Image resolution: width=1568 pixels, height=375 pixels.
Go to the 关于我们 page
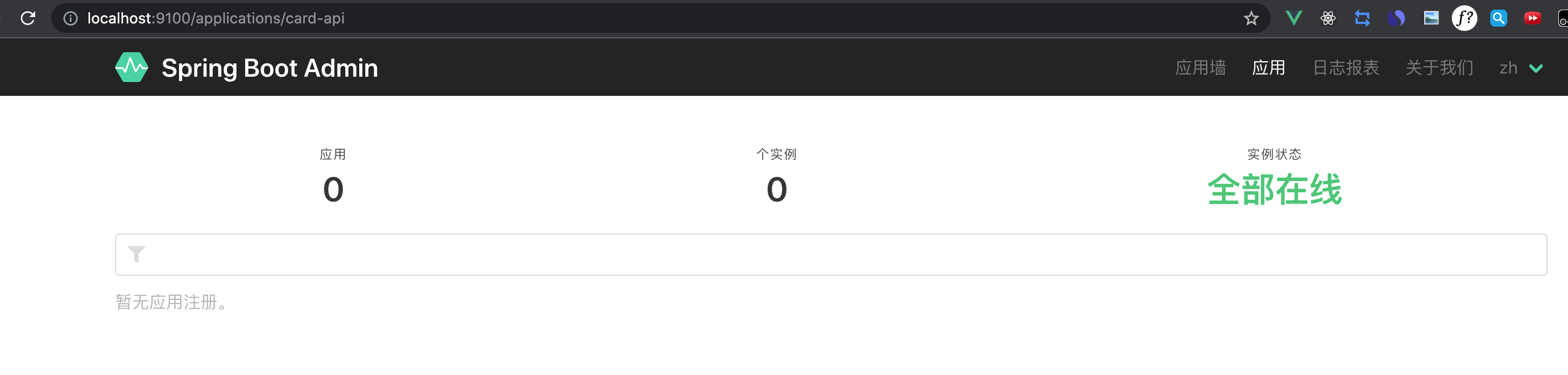point(1440,68)
